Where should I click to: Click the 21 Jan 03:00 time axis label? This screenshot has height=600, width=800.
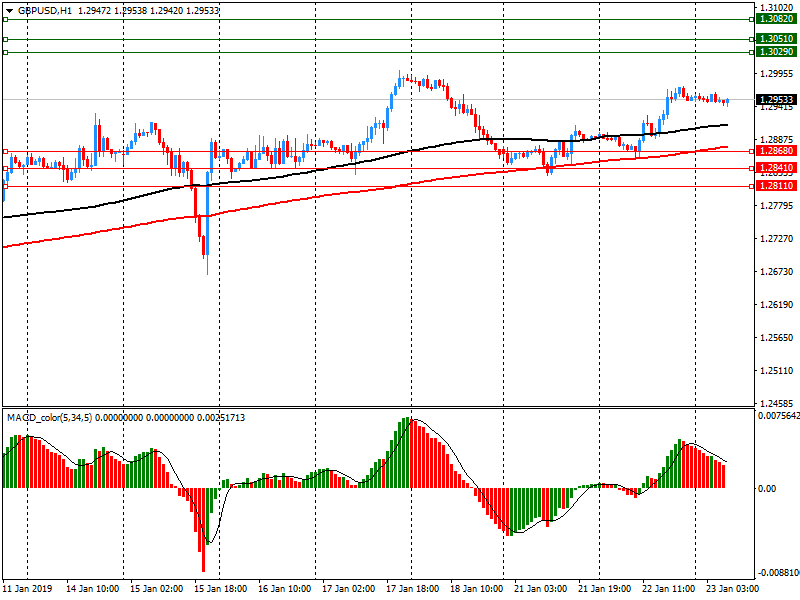pos(541,588)
